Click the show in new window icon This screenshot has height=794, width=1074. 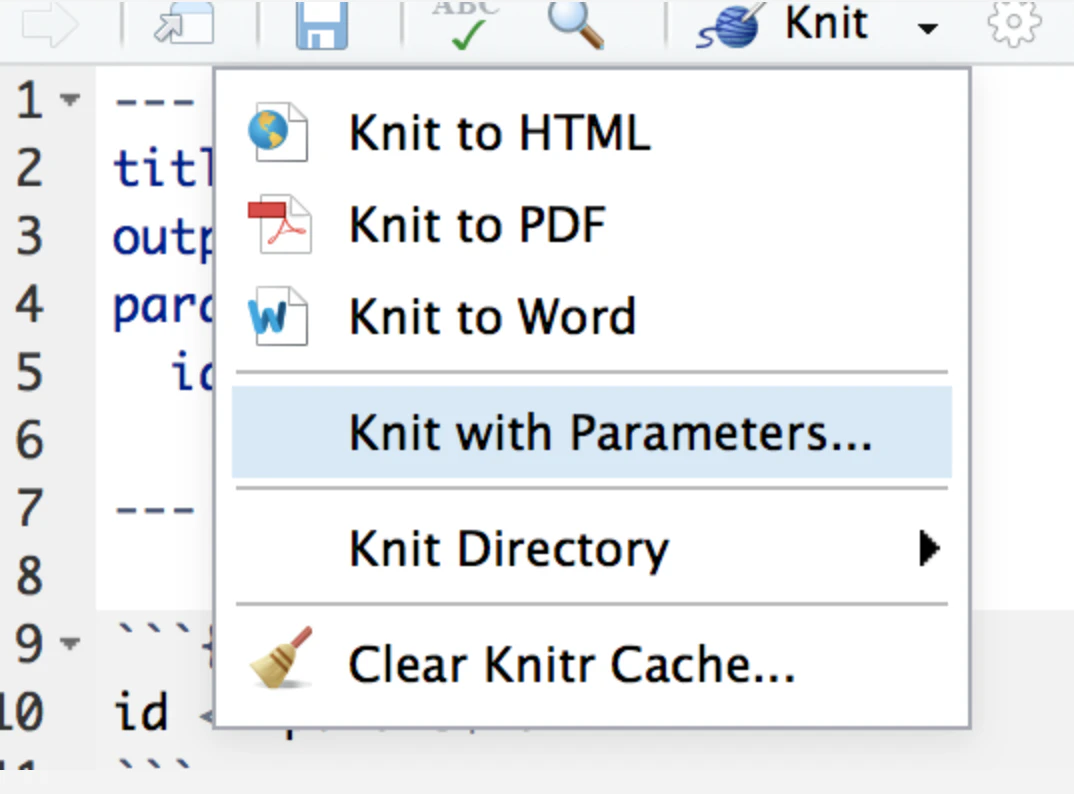pyautogui.click(x=184, y=23)
